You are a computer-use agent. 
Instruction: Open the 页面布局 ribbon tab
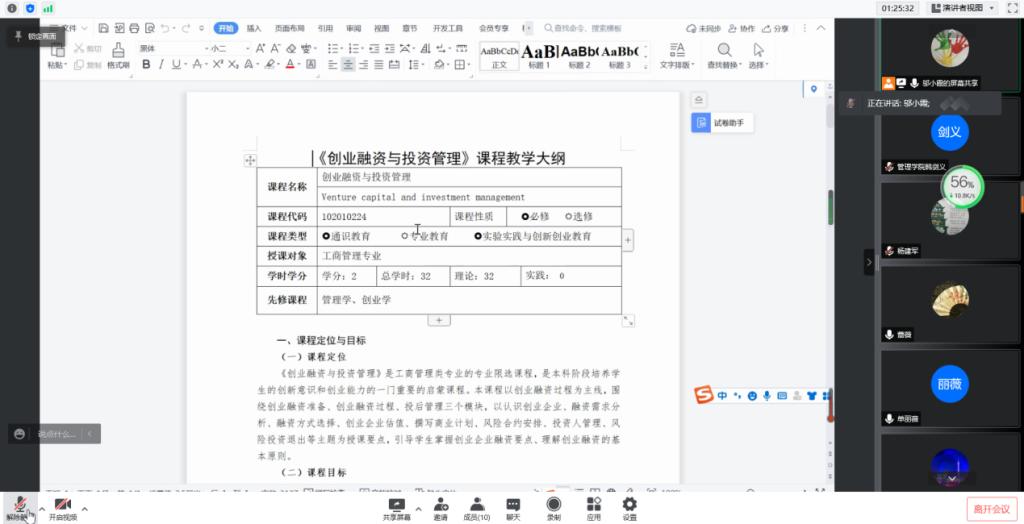289,28
